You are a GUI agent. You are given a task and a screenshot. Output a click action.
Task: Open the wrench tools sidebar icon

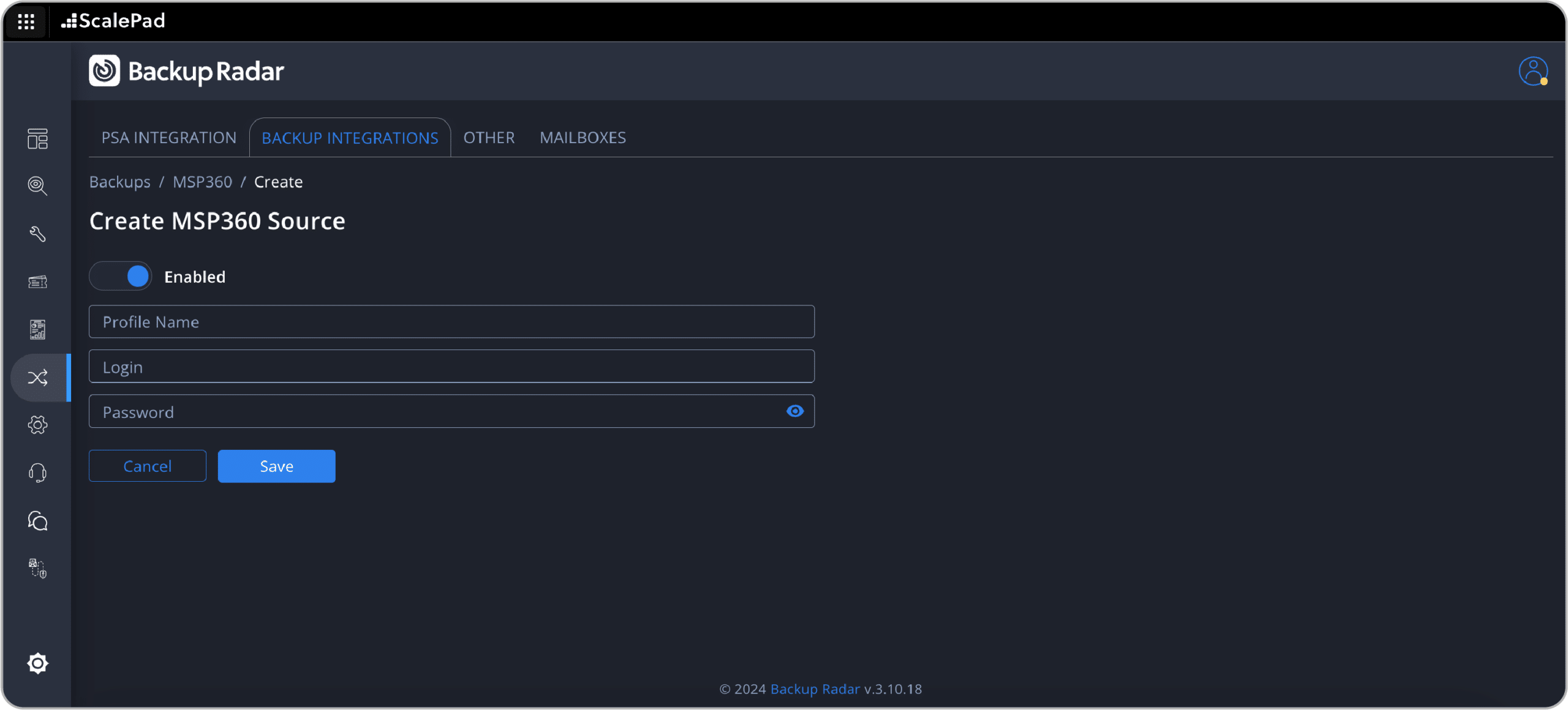(x=37, y=234)
